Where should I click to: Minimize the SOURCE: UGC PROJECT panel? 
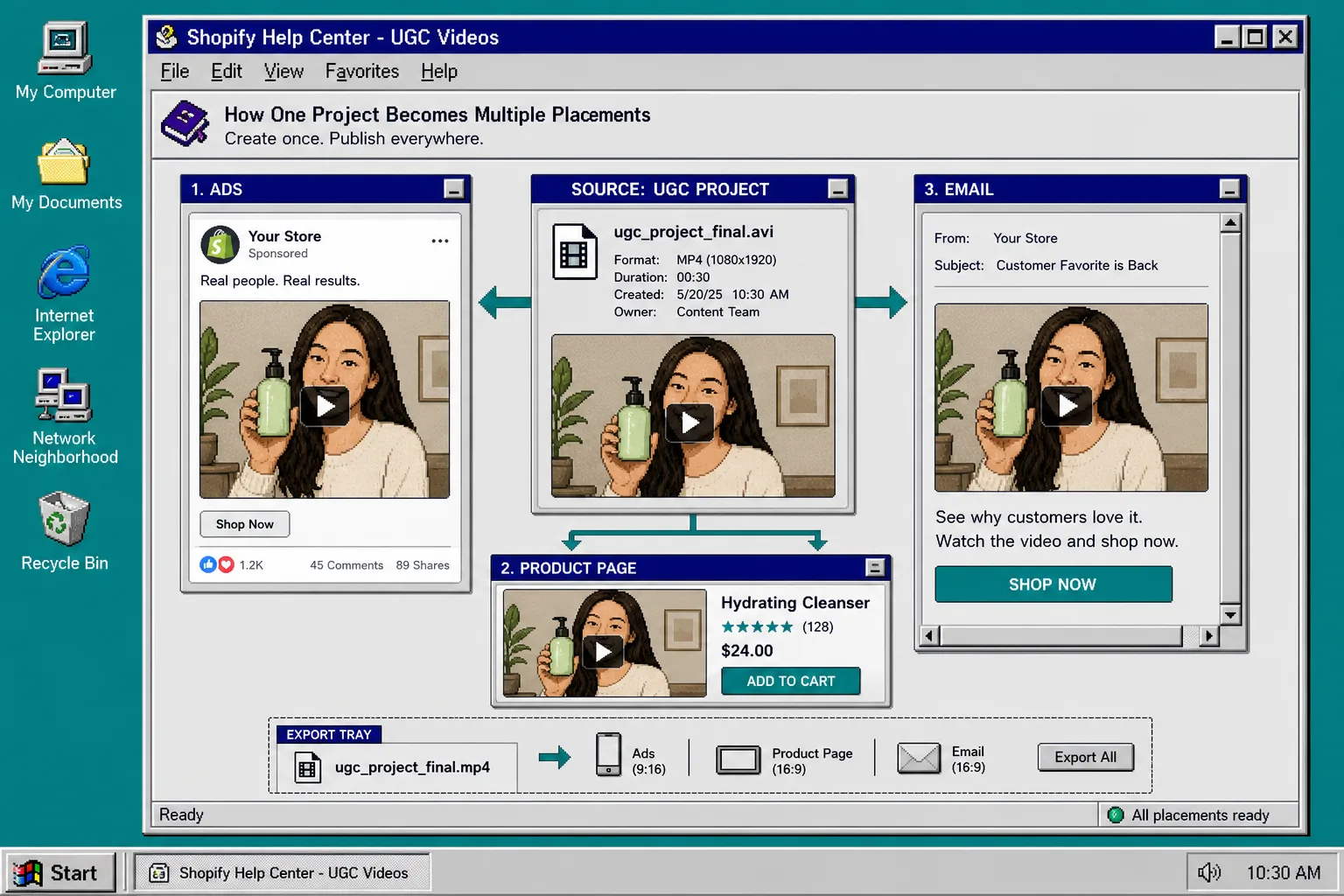[x=837, y=189]
